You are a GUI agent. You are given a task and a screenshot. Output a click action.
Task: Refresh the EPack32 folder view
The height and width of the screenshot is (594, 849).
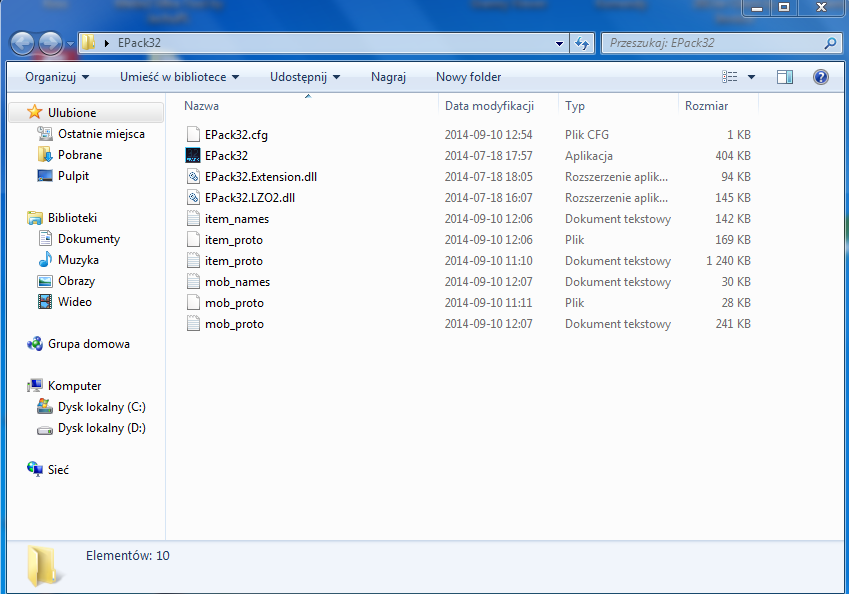tap(582, 43)
